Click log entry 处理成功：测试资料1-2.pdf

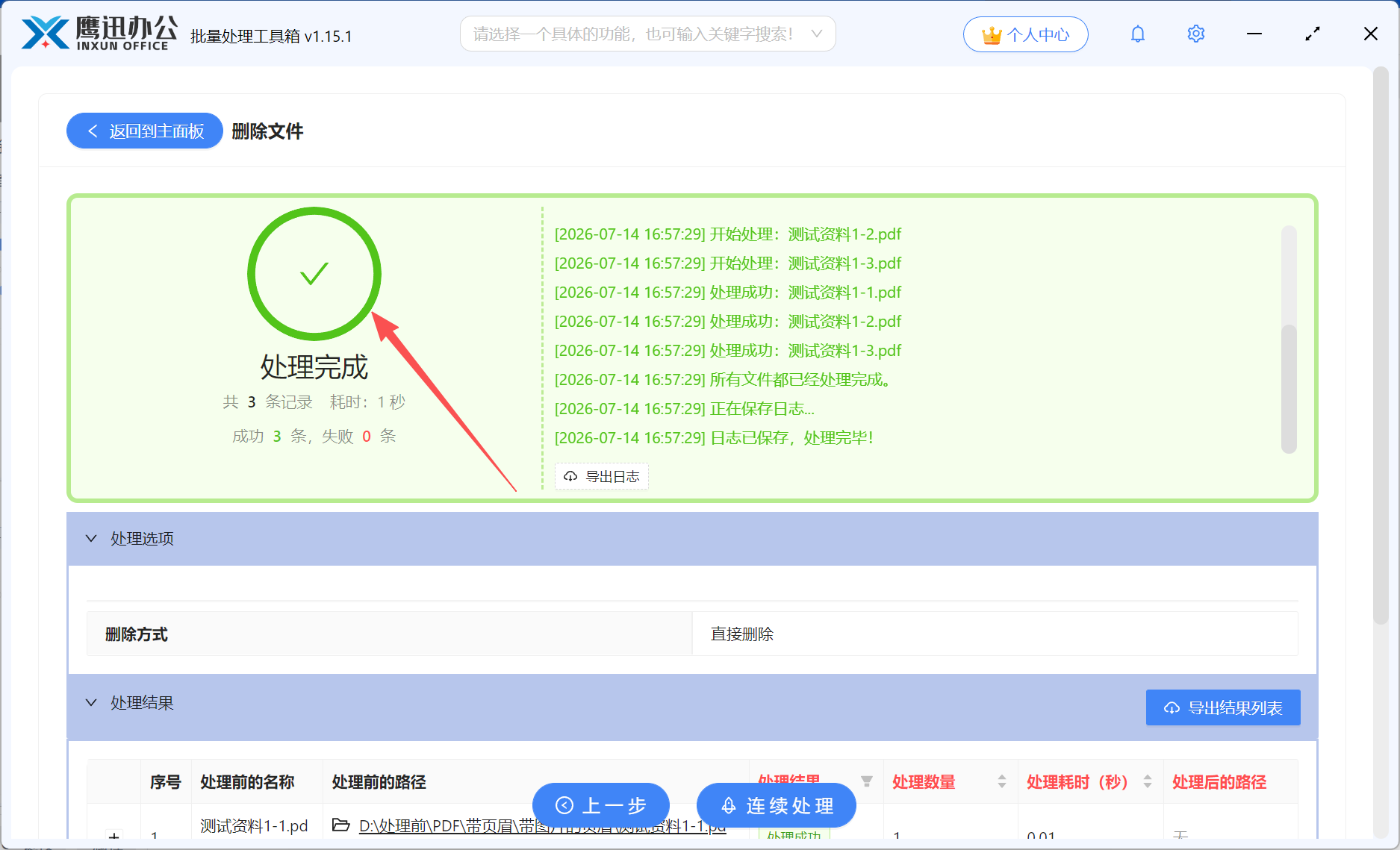[x=728, y=322]
